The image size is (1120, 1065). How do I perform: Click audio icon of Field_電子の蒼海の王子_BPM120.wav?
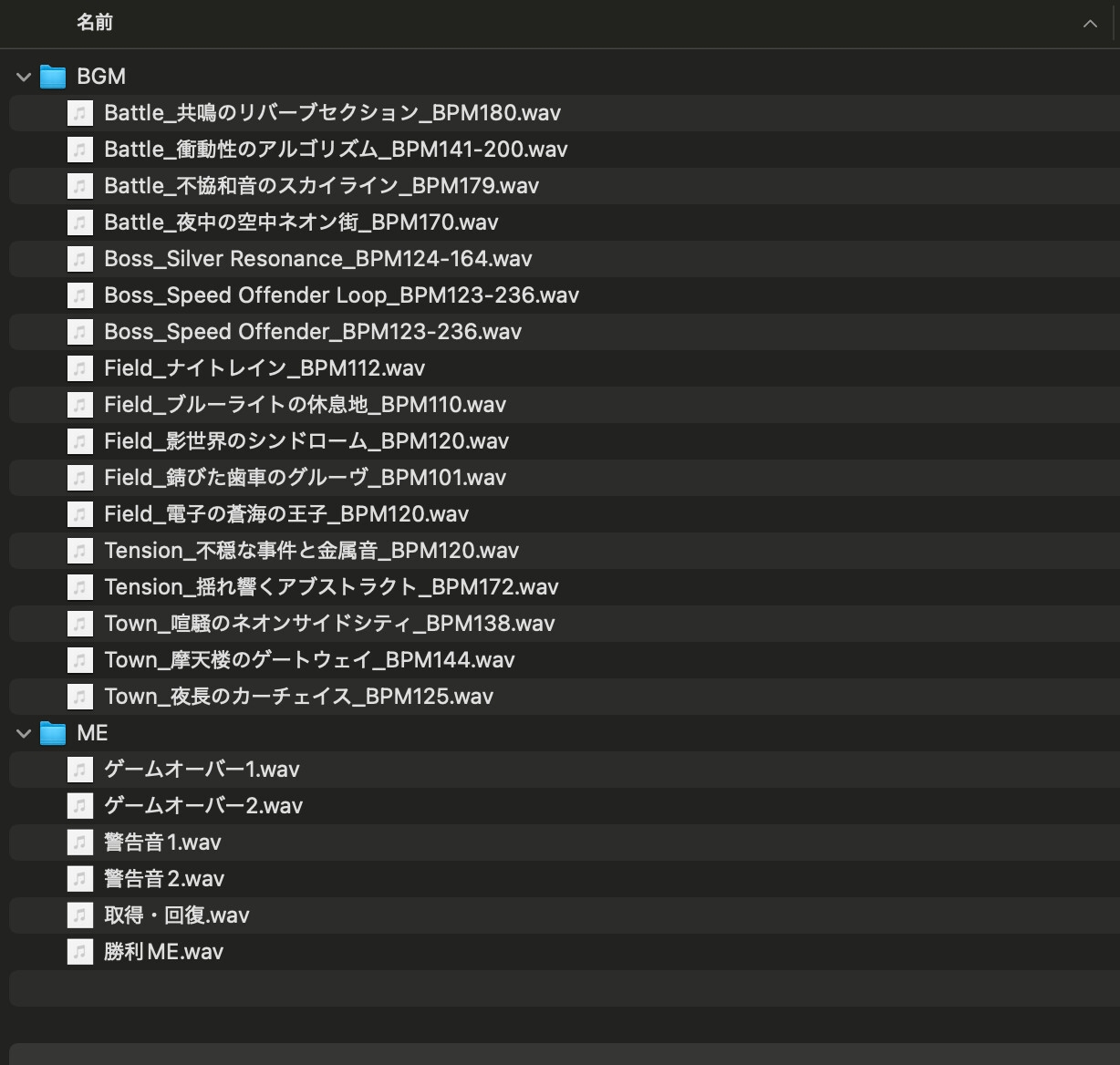[x=80, y=514]
